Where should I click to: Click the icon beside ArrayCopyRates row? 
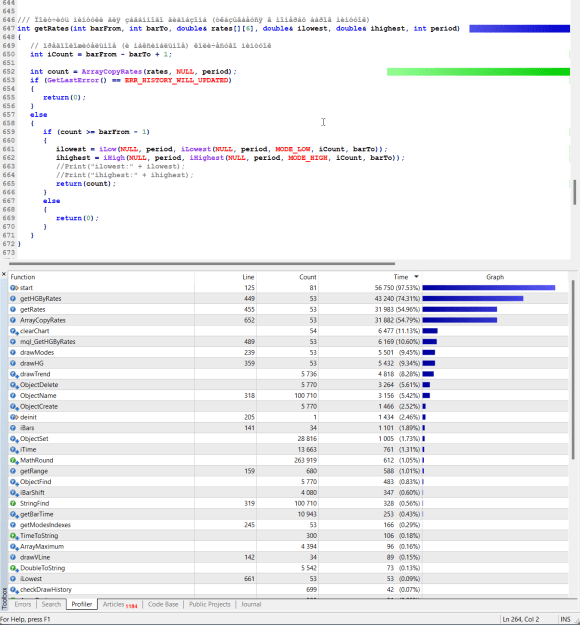pos(13,320)
